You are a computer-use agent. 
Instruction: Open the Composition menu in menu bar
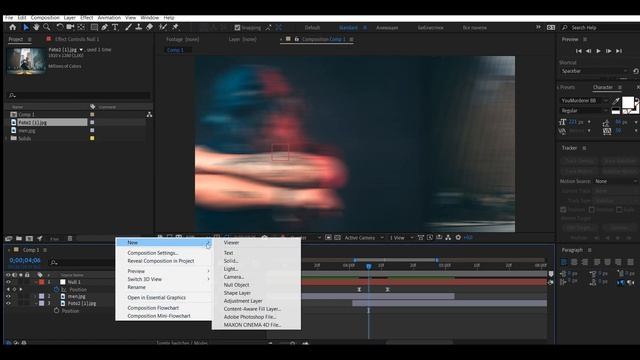(45, 18)
